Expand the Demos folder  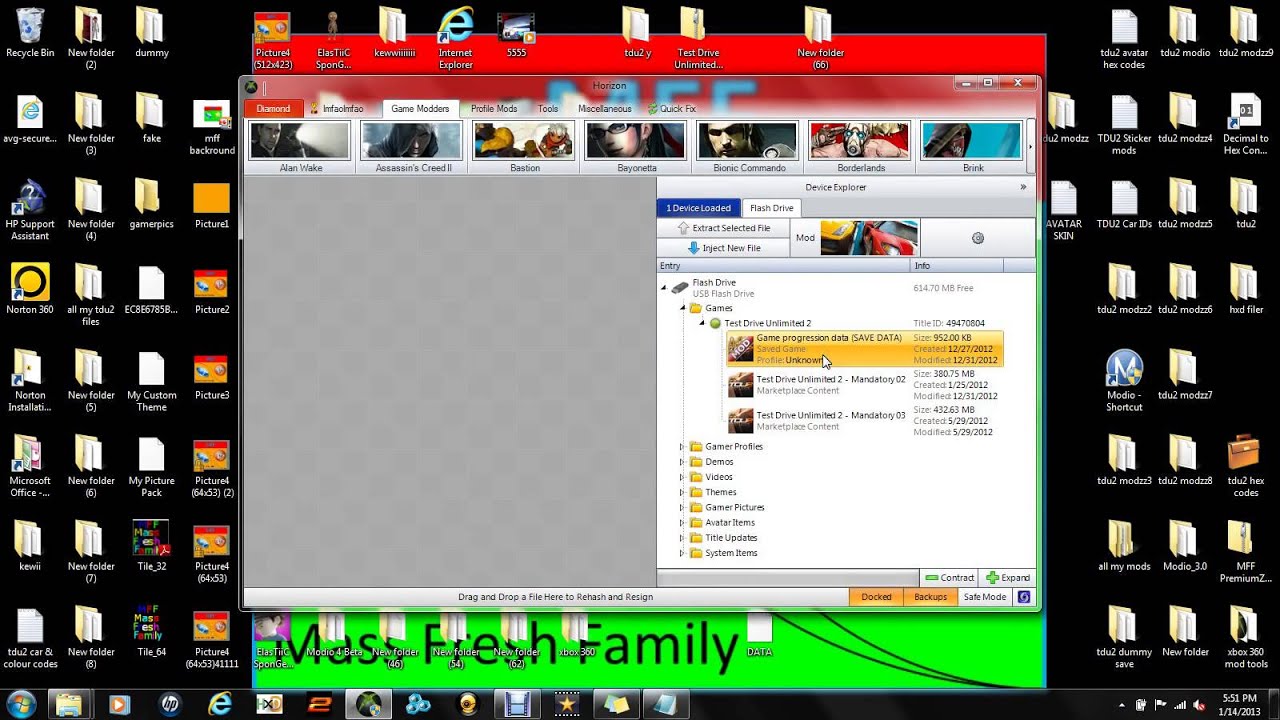point(683,462)
